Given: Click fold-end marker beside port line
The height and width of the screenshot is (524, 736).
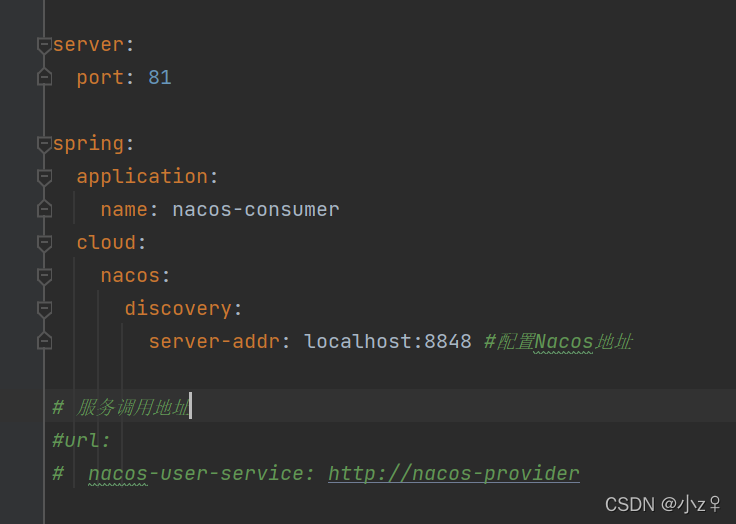Looking at the screenshot, I should click(x=43, y=78).
